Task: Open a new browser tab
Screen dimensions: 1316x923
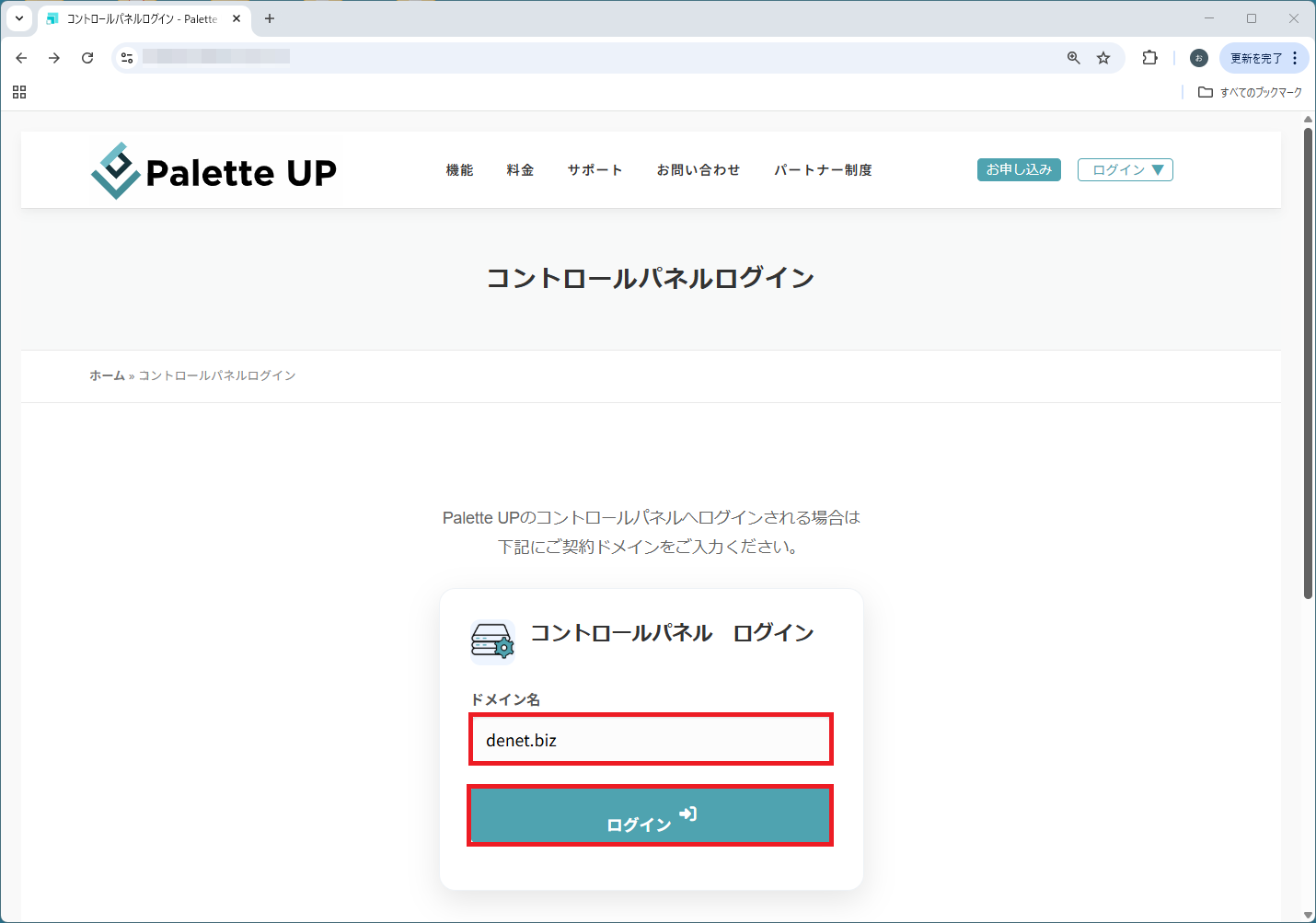Action: pos(270,18)
